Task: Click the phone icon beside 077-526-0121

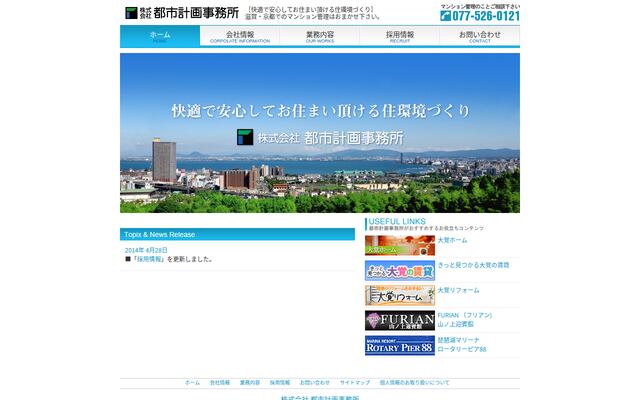Action: click(446, 16)
